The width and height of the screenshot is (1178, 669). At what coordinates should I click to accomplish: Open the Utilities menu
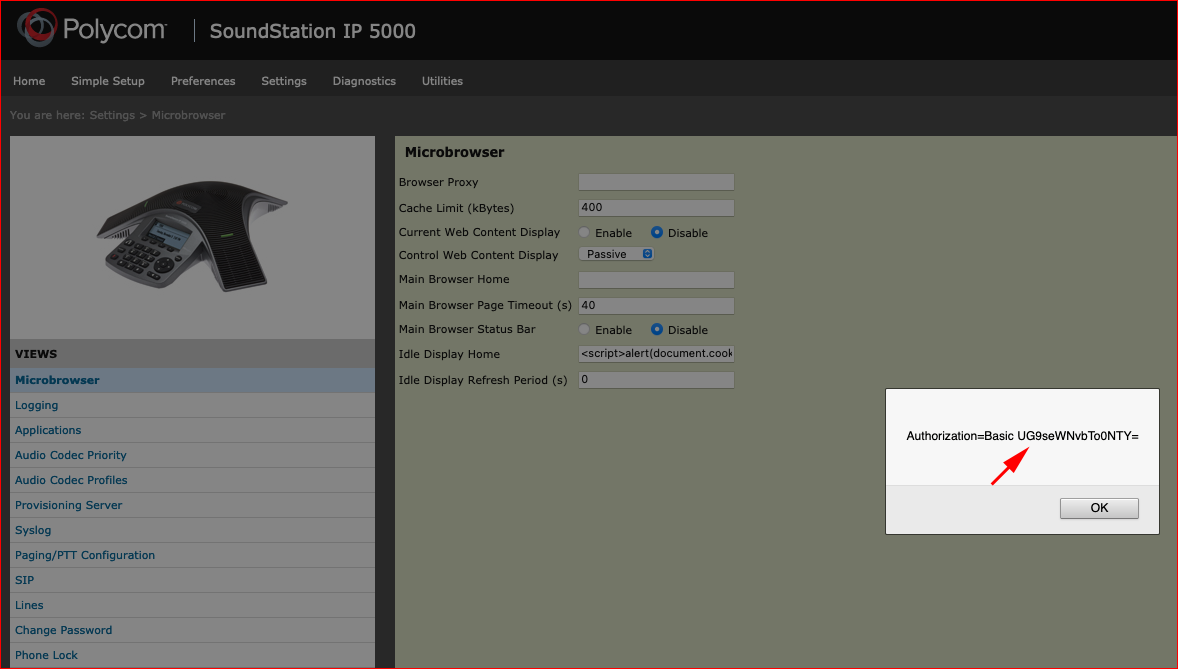point(442,81)
